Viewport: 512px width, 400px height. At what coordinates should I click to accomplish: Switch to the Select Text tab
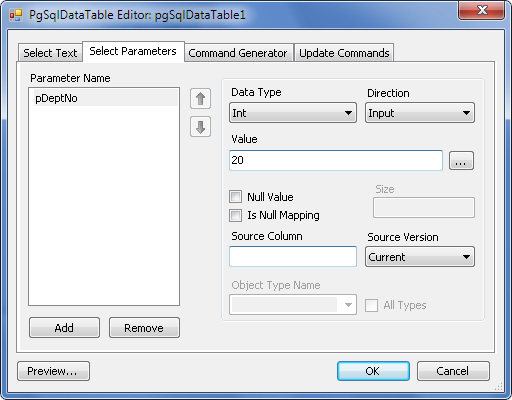point(50,53)
